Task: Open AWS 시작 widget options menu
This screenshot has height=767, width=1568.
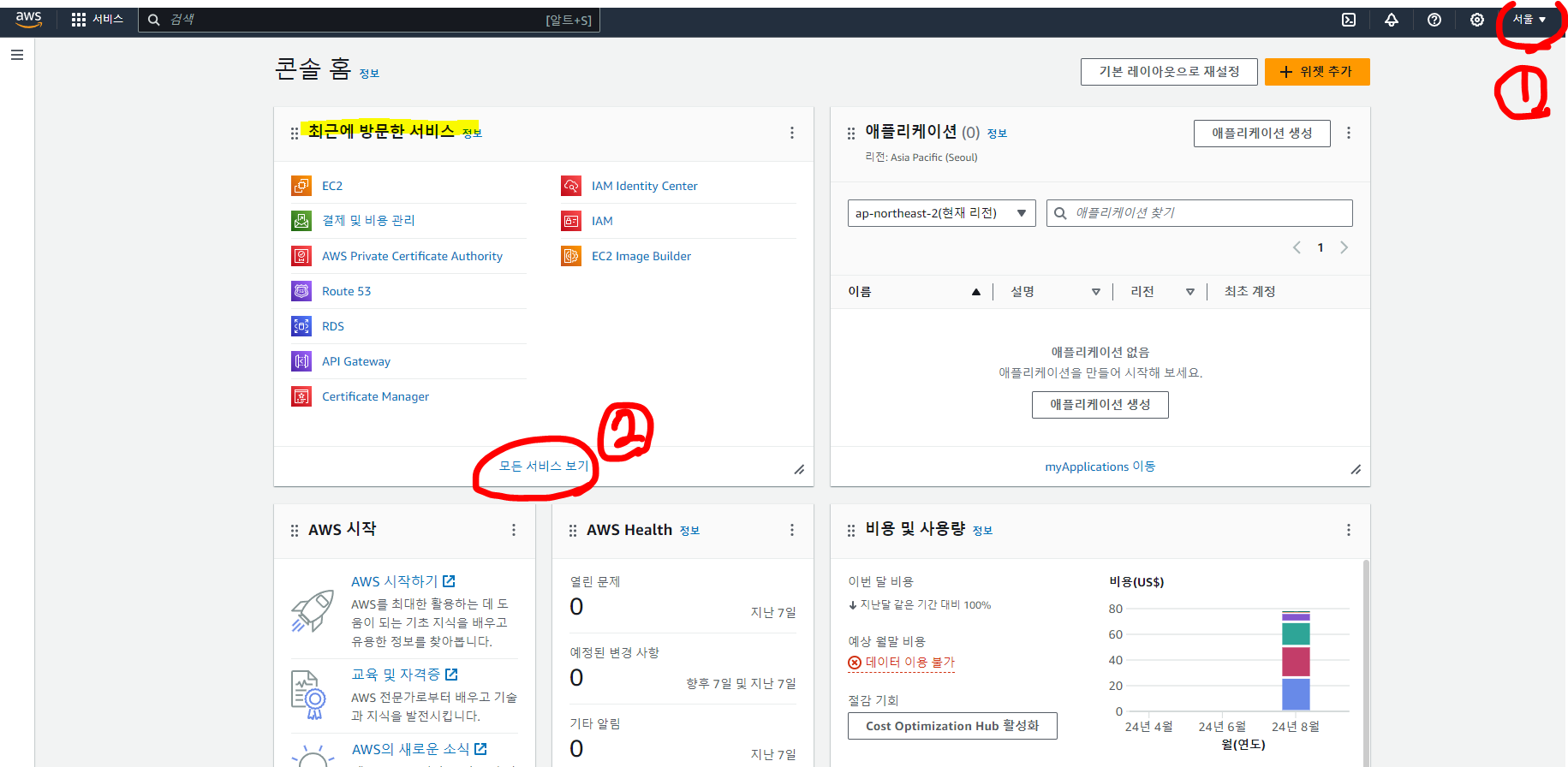Action: (514, 530)
